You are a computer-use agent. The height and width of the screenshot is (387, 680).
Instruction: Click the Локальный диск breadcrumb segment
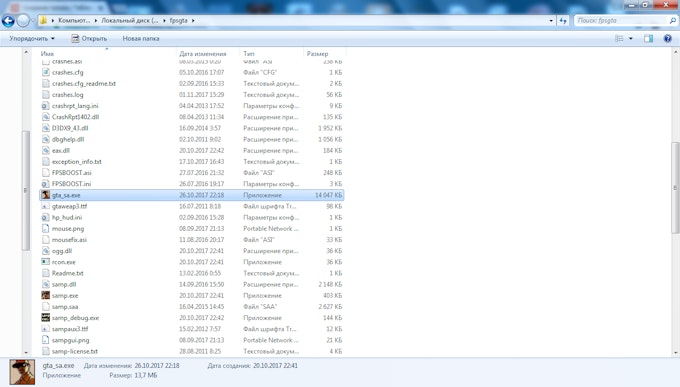(x=130, y=20)
